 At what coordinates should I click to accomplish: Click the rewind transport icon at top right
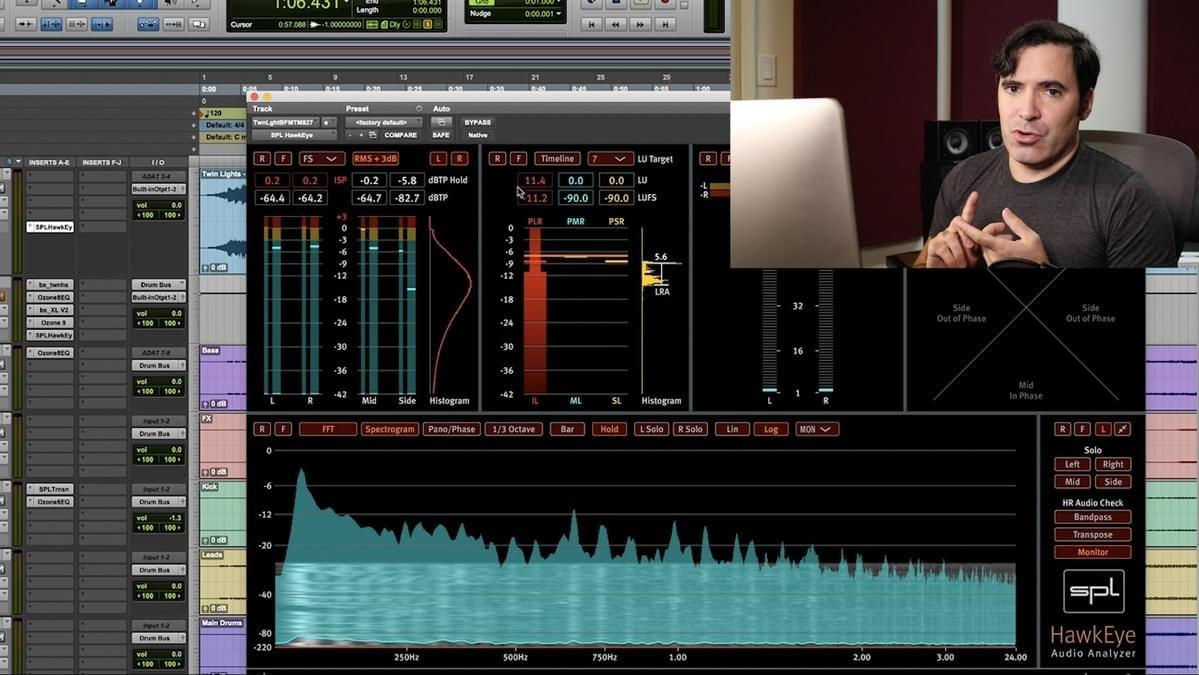pos(615,24)
